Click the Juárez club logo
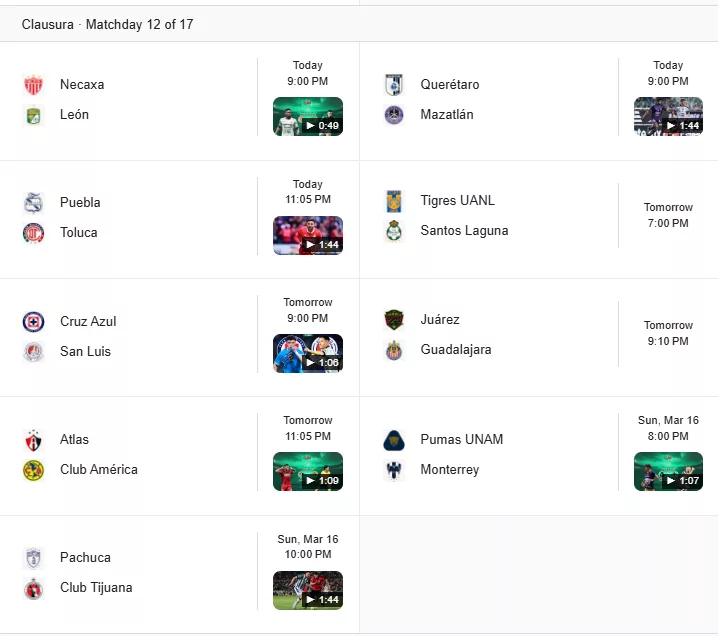 click(x=394, y=320)
